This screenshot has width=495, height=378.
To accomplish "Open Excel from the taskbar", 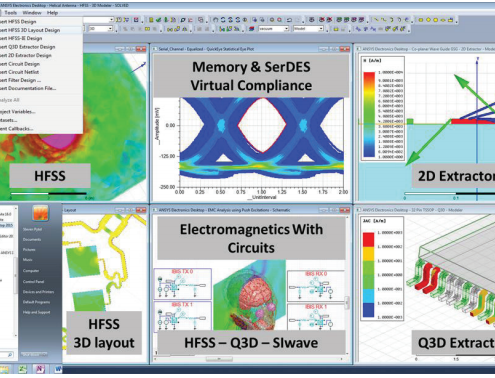I will point(23,369).
